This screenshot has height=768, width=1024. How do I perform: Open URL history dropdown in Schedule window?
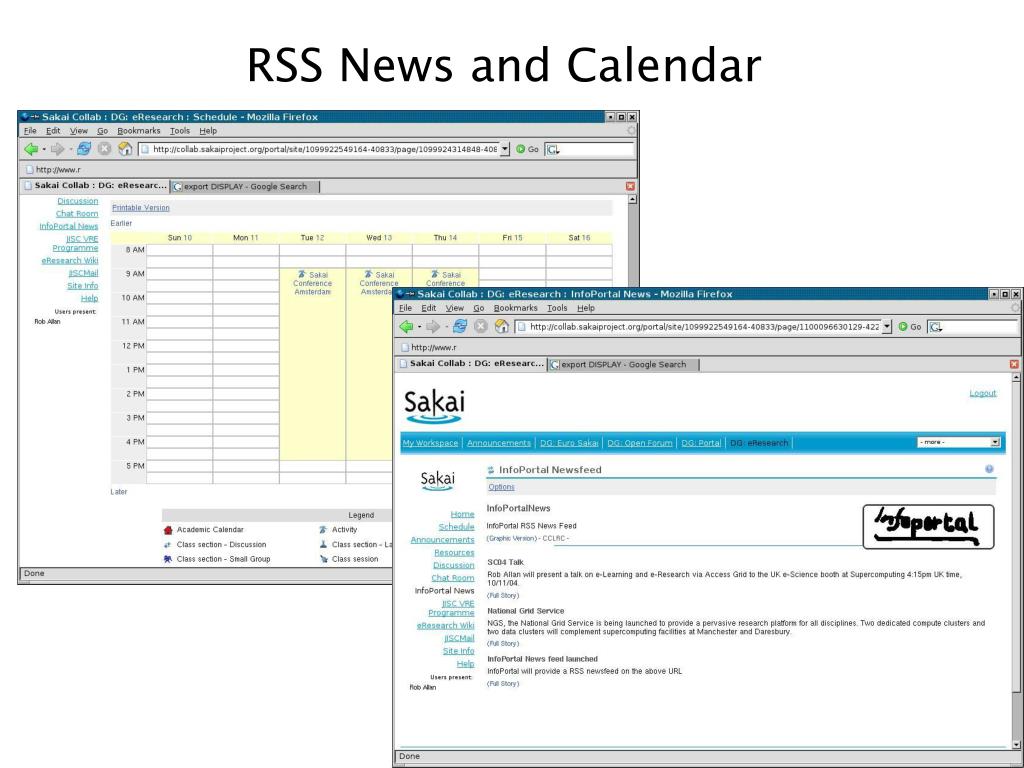(x=505, y=150)
